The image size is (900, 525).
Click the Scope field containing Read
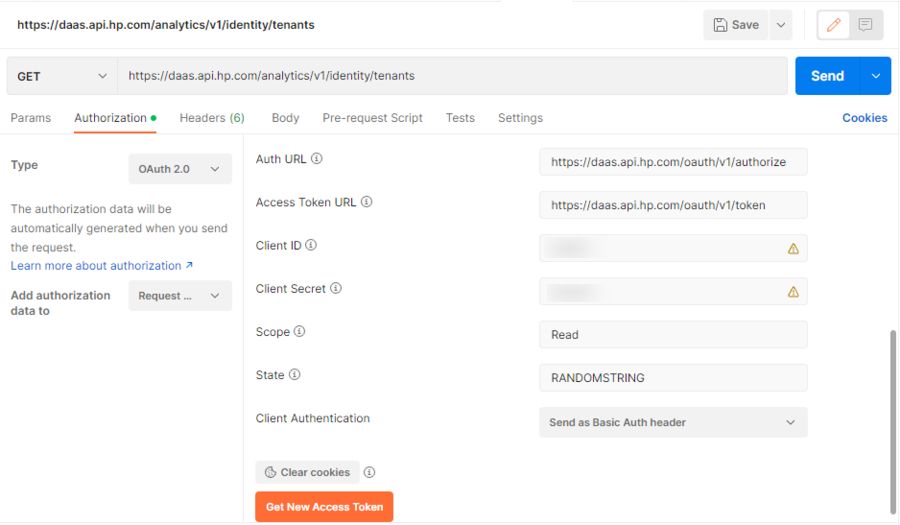point(673,335)
